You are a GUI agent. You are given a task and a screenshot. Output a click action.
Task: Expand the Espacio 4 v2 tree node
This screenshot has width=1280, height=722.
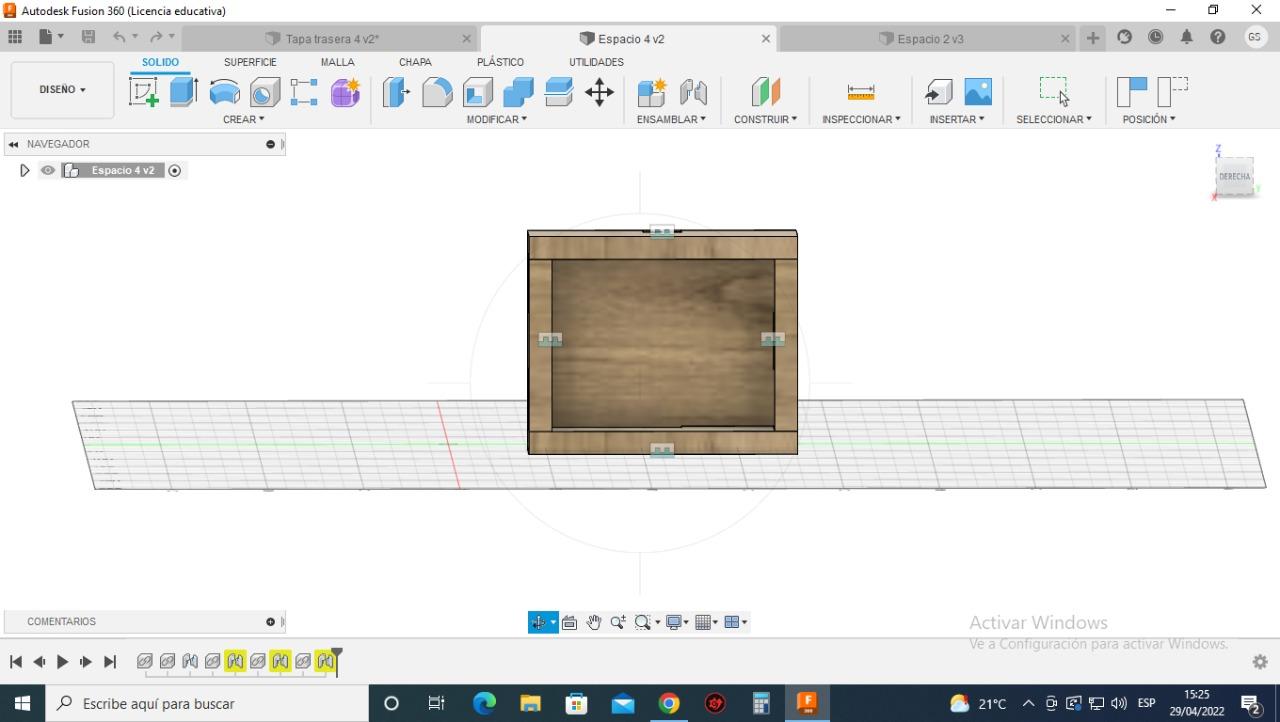(x=25, y=171)
